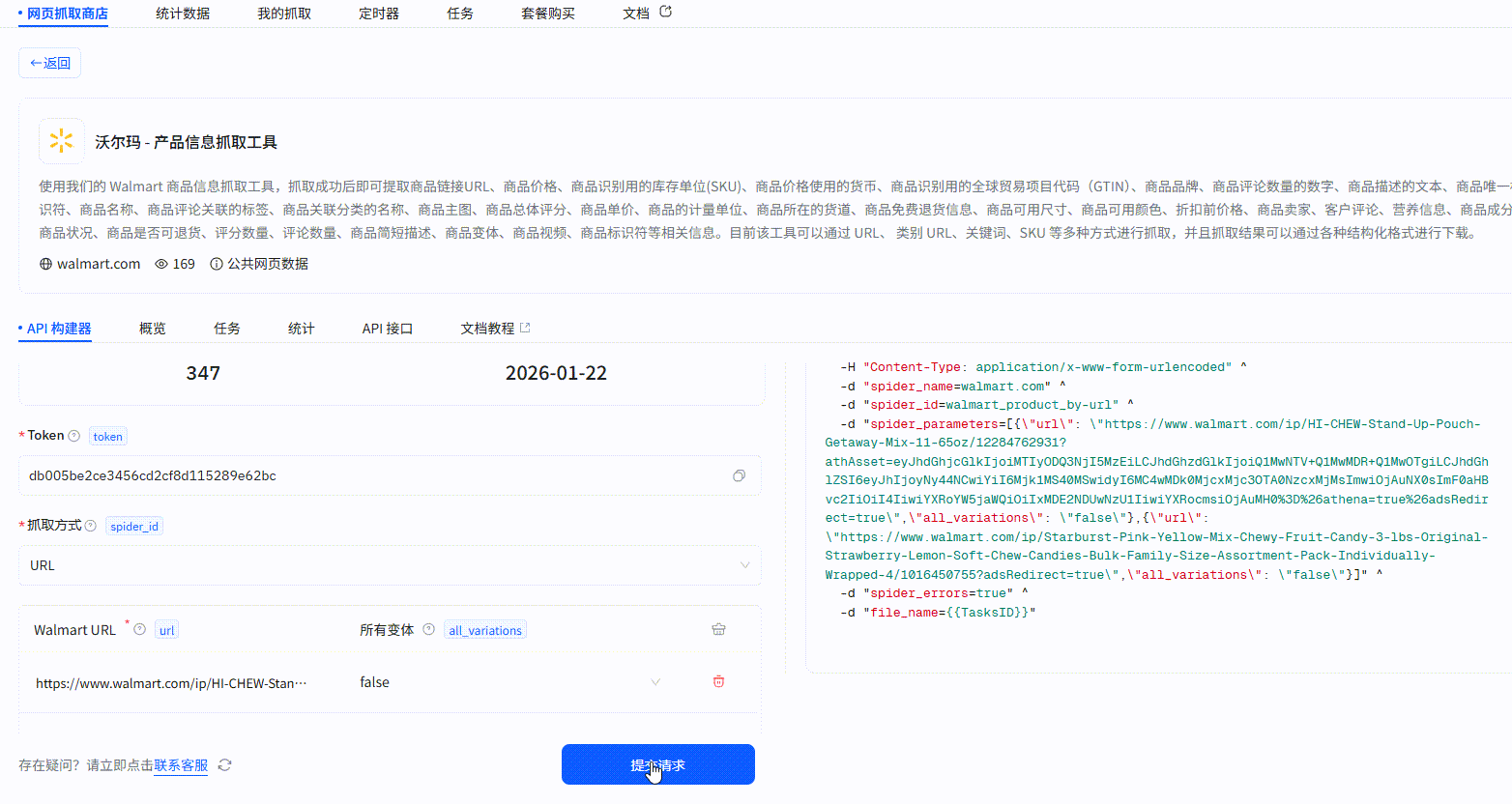Click info icon beside 公共网页数据
1512x804 pixels.
[x=217, y=264]
